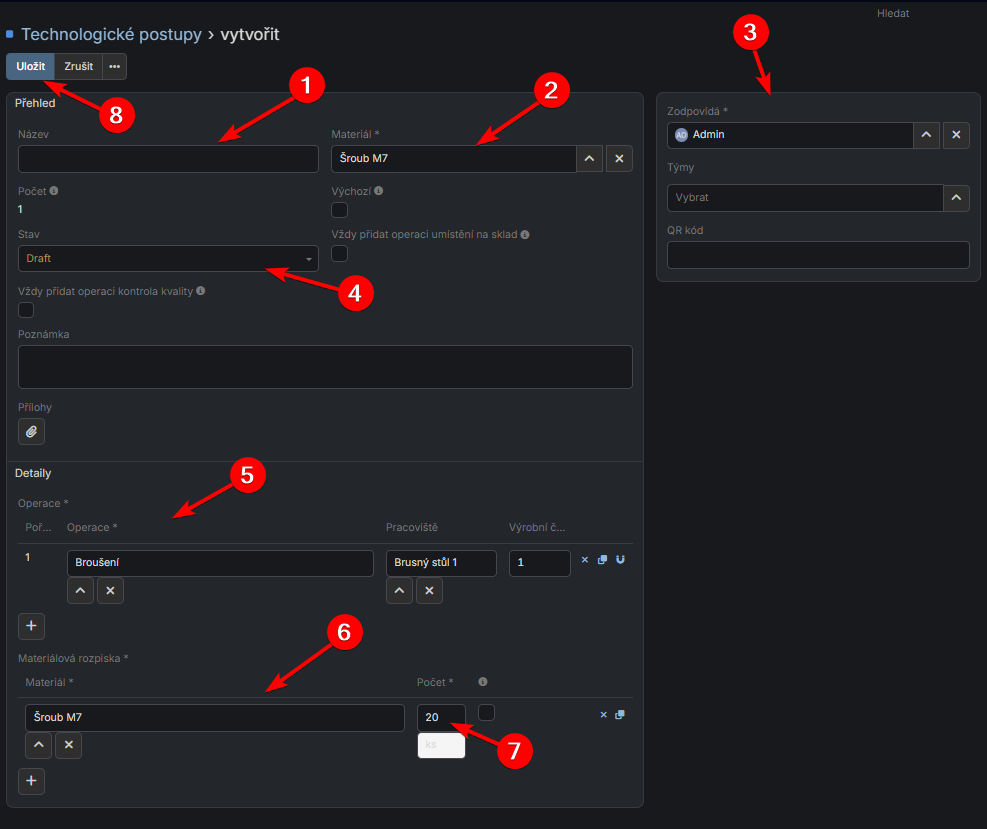Save the form with Uložit
987x829 pixels.
pos(31,66)
